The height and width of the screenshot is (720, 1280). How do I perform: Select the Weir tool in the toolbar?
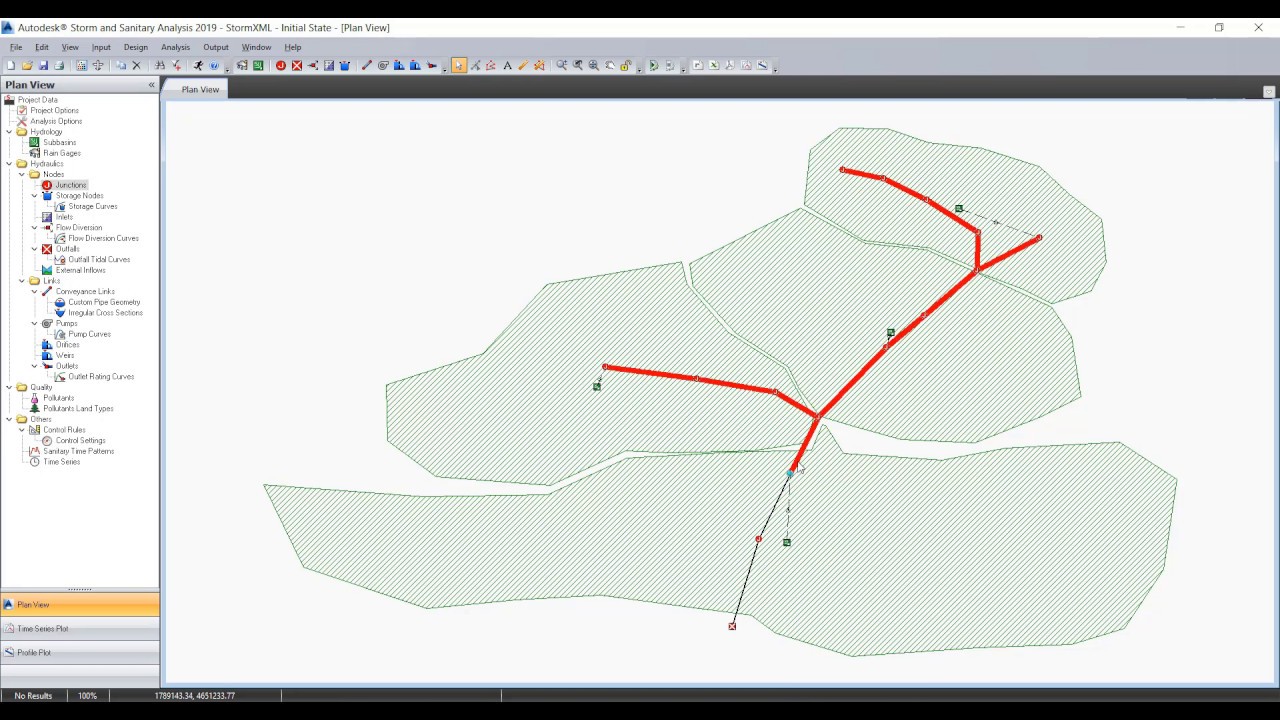click(x=415, y=66)
